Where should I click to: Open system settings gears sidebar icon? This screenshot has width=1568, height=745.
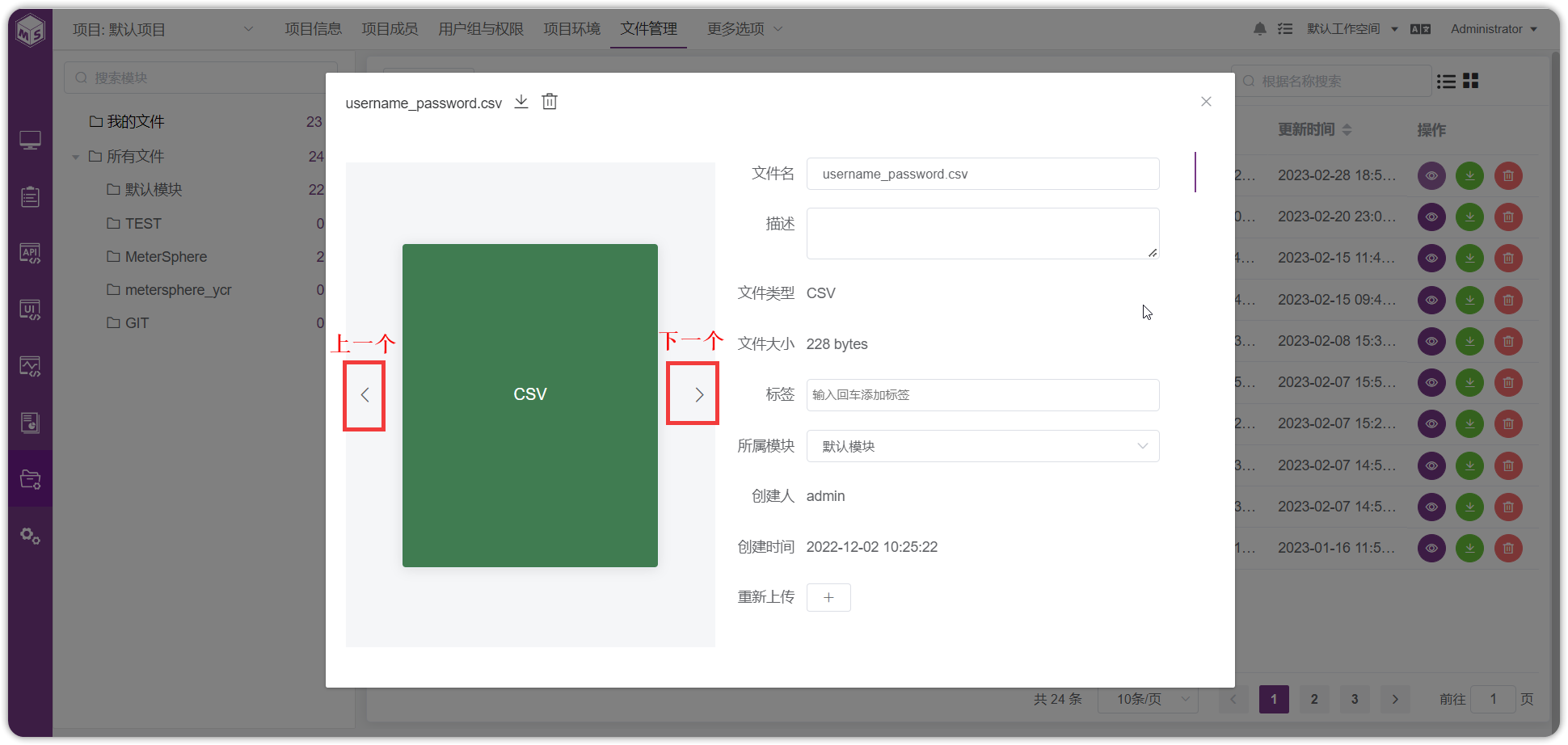30,536
